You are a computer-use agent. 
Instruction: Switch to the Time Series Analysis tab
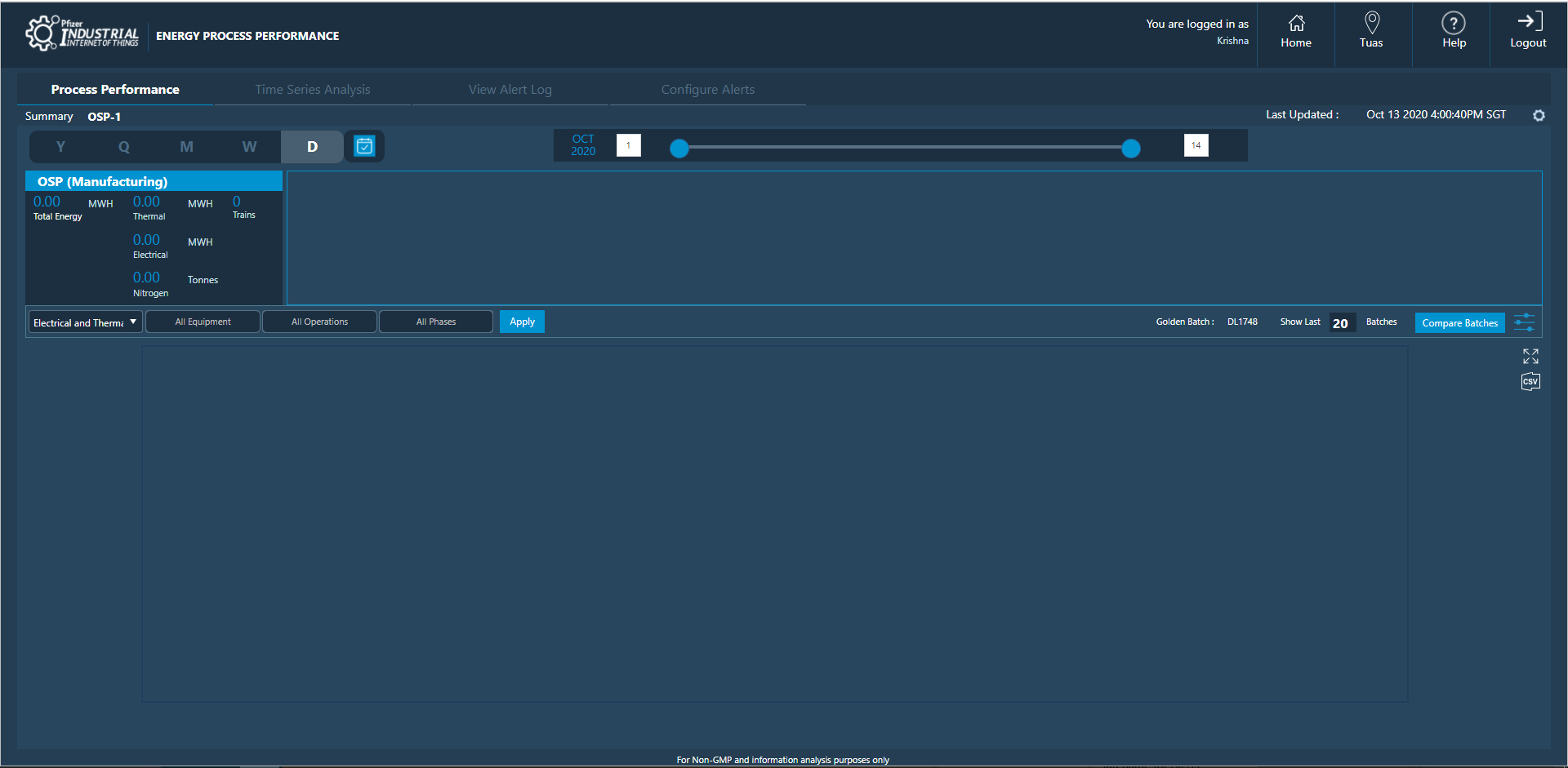point(313,89)
